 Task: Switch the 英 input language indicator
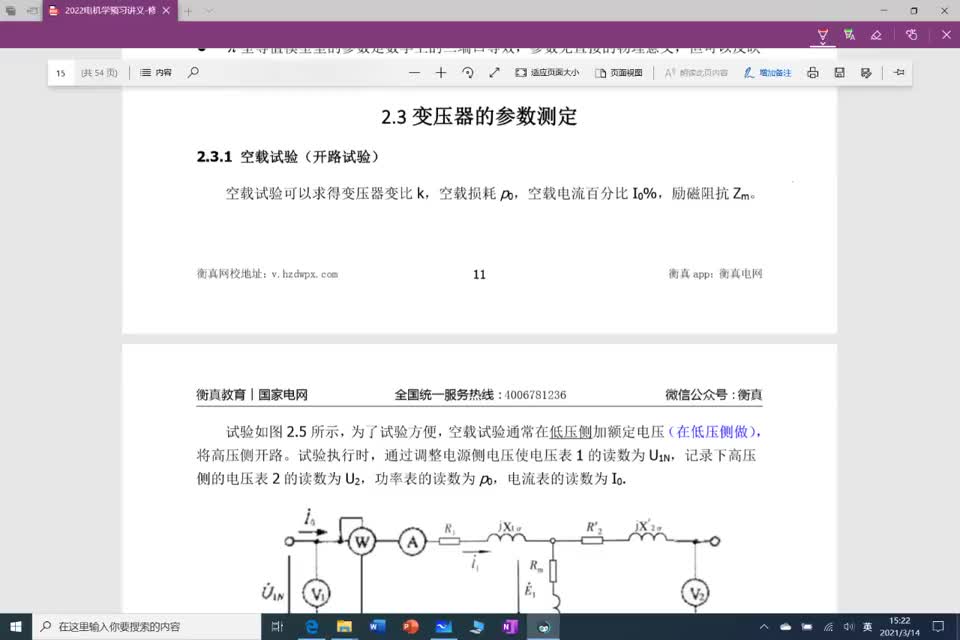point(868,627)
